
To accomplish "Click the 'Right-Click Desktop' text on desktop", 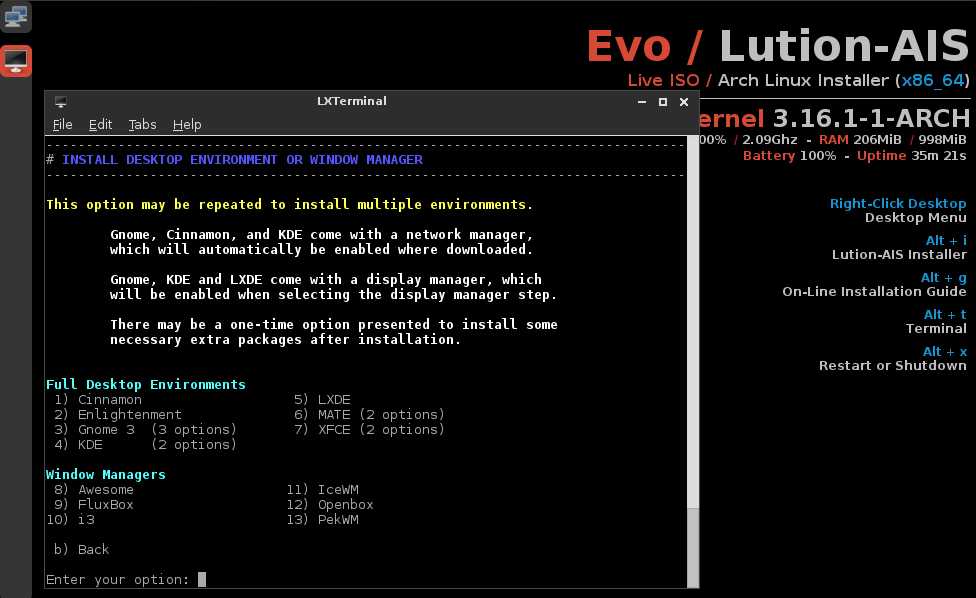I will (898, 203).
